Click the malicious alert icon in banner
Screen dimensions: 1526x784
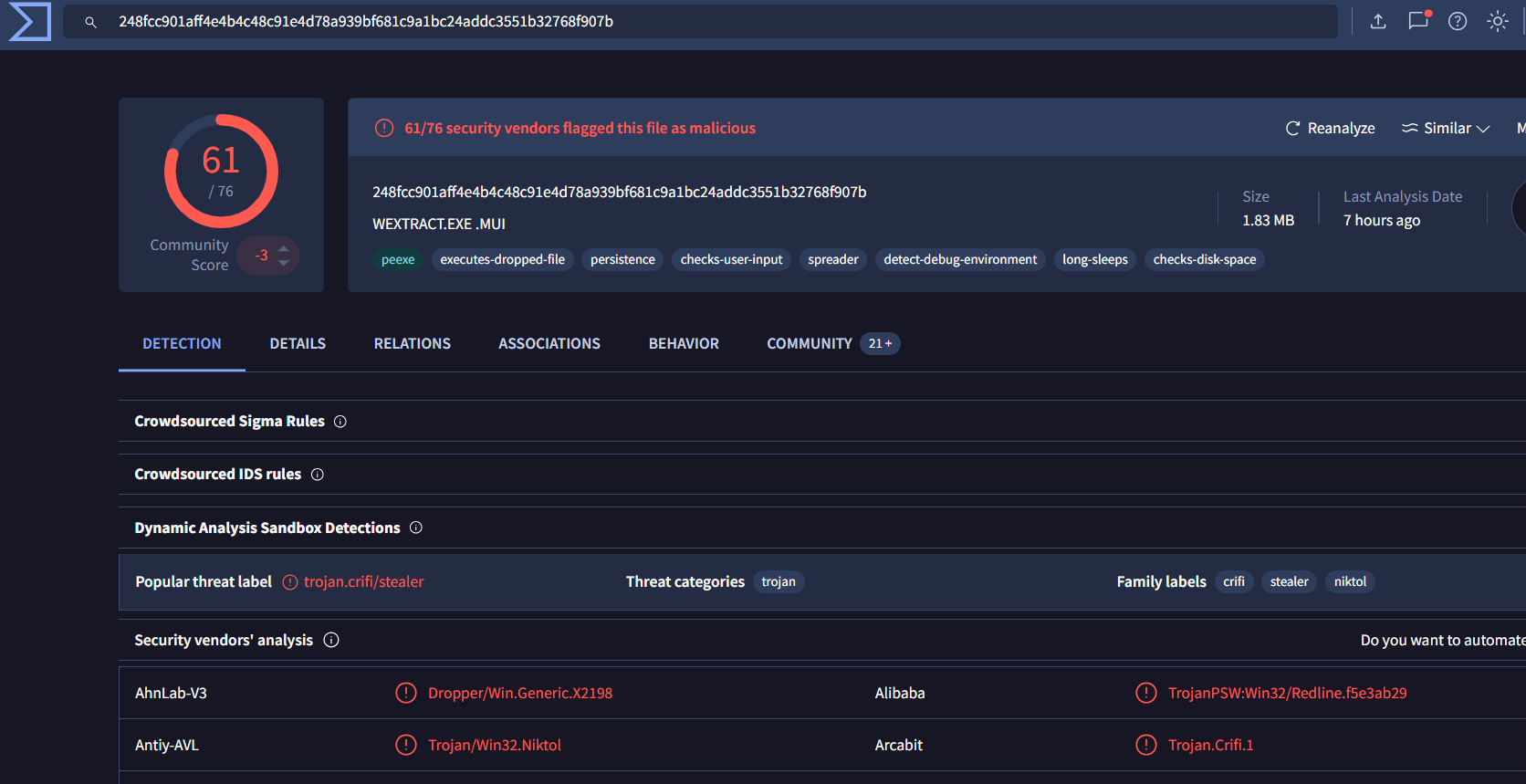[x=384, y=128]
